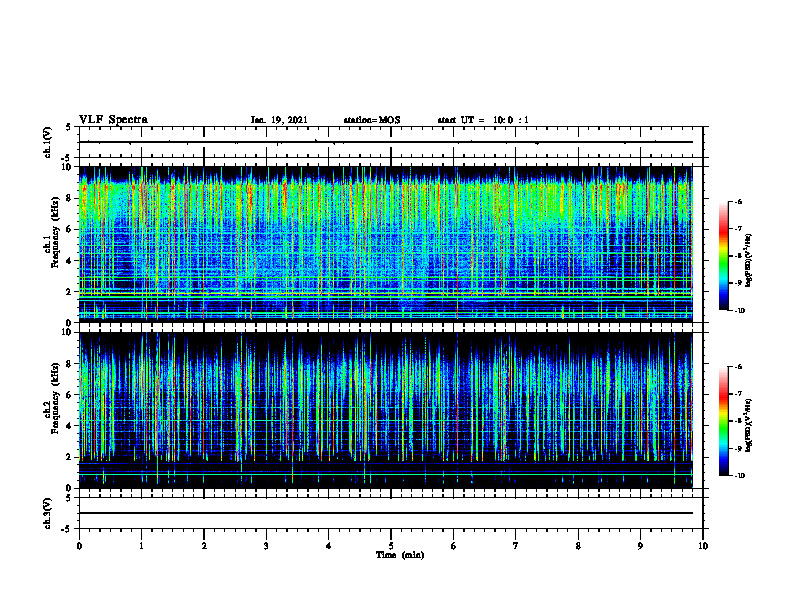
Task: Click the ch.1 frequency tick "0"
Action: pos(70,323)
